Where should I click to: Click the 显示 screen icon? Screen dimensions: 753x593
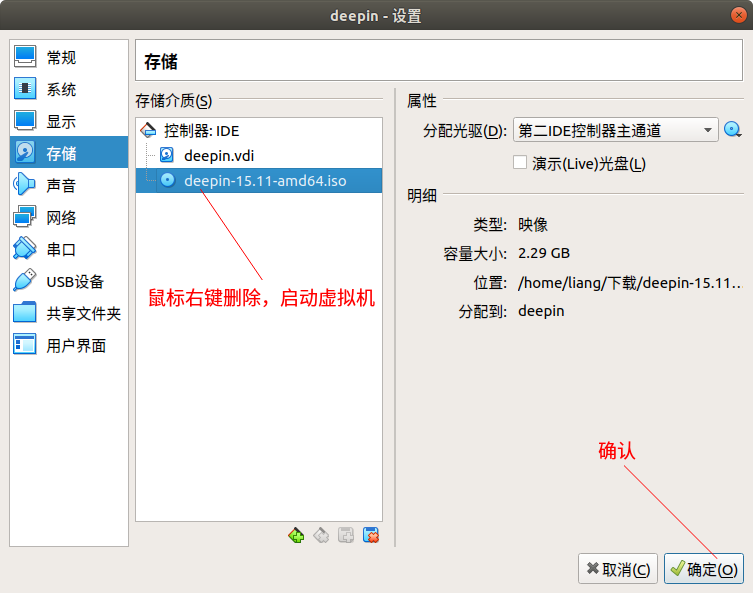[24, 121]
